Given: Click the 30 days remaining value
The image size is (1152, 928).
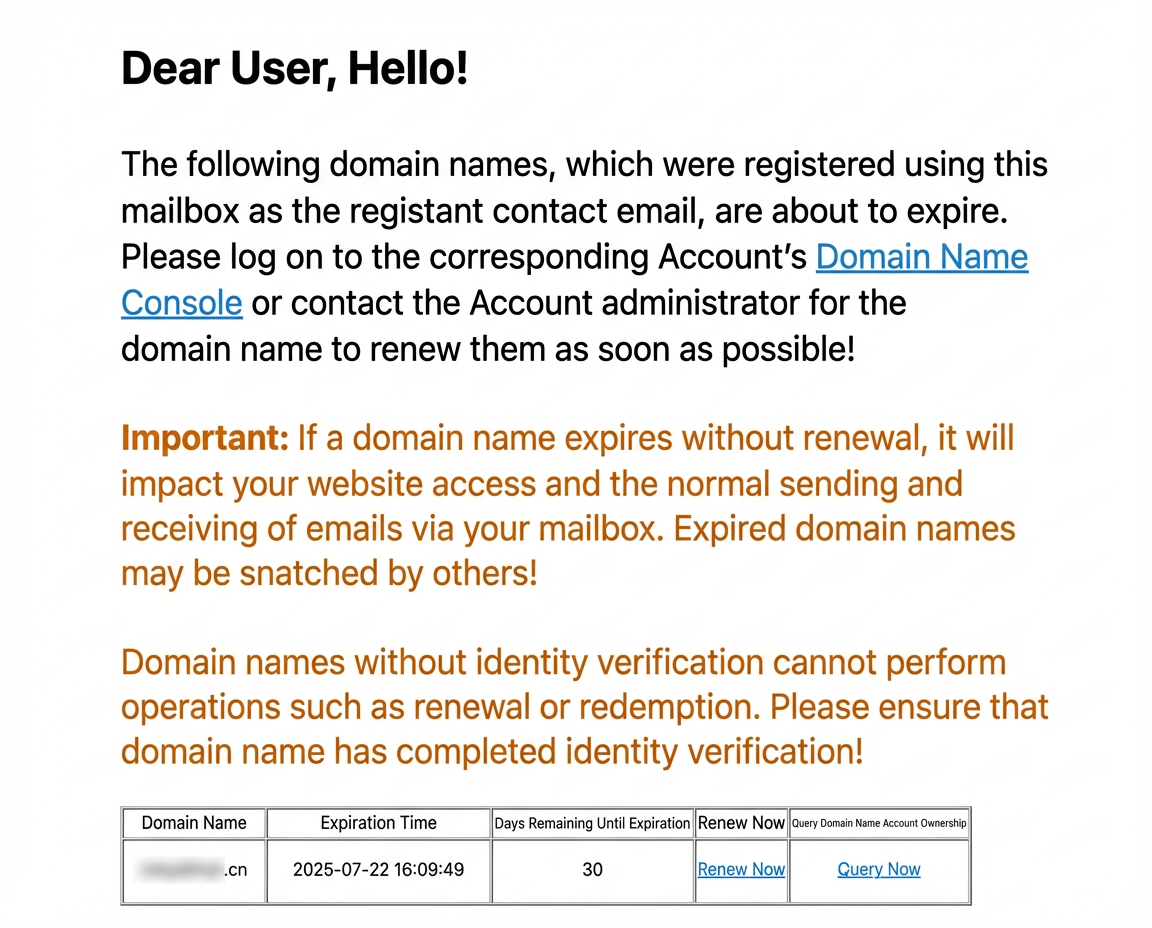Looking at the screenshot, I should pyautogui.click(x=592, y=871).
